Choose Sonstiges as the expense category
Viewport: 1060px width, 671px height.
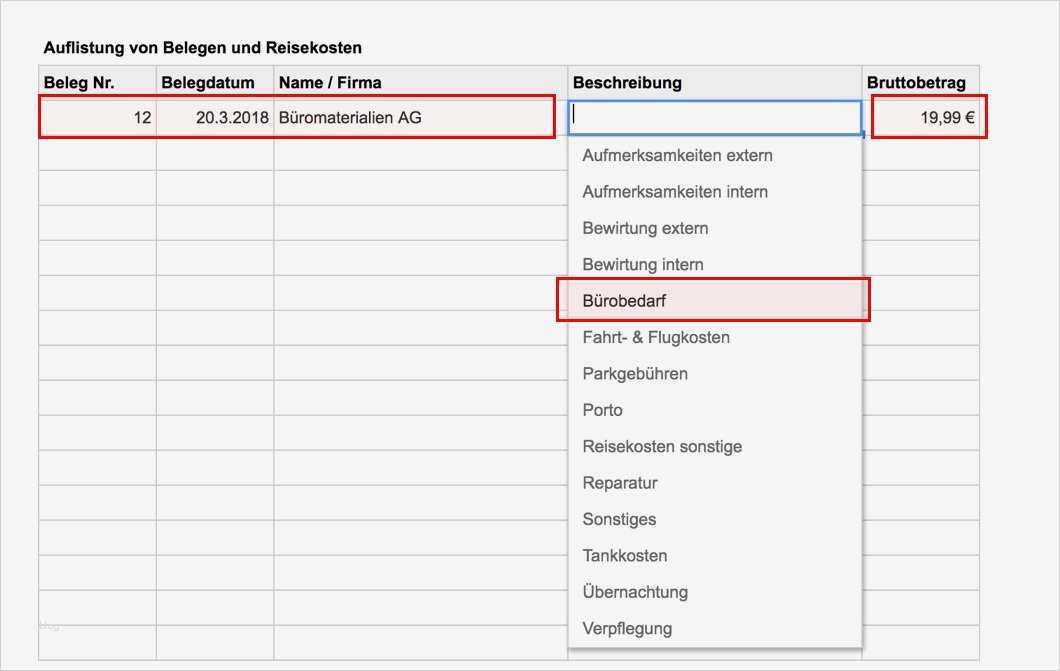pyautogui.click(x=618, y=519)
